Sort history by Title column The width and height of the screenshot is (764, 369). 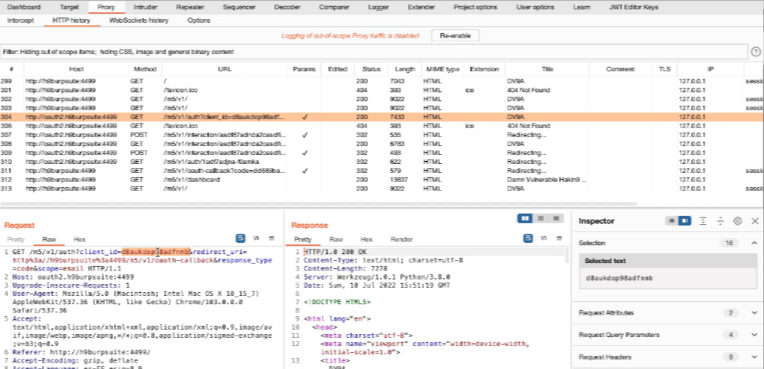[x=547, y=69]
